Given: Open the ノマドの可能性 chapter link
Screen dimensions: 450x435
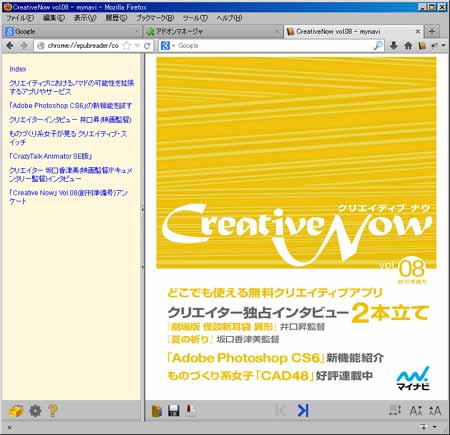Looking at the screenshot, I should [x=71, y=87].
